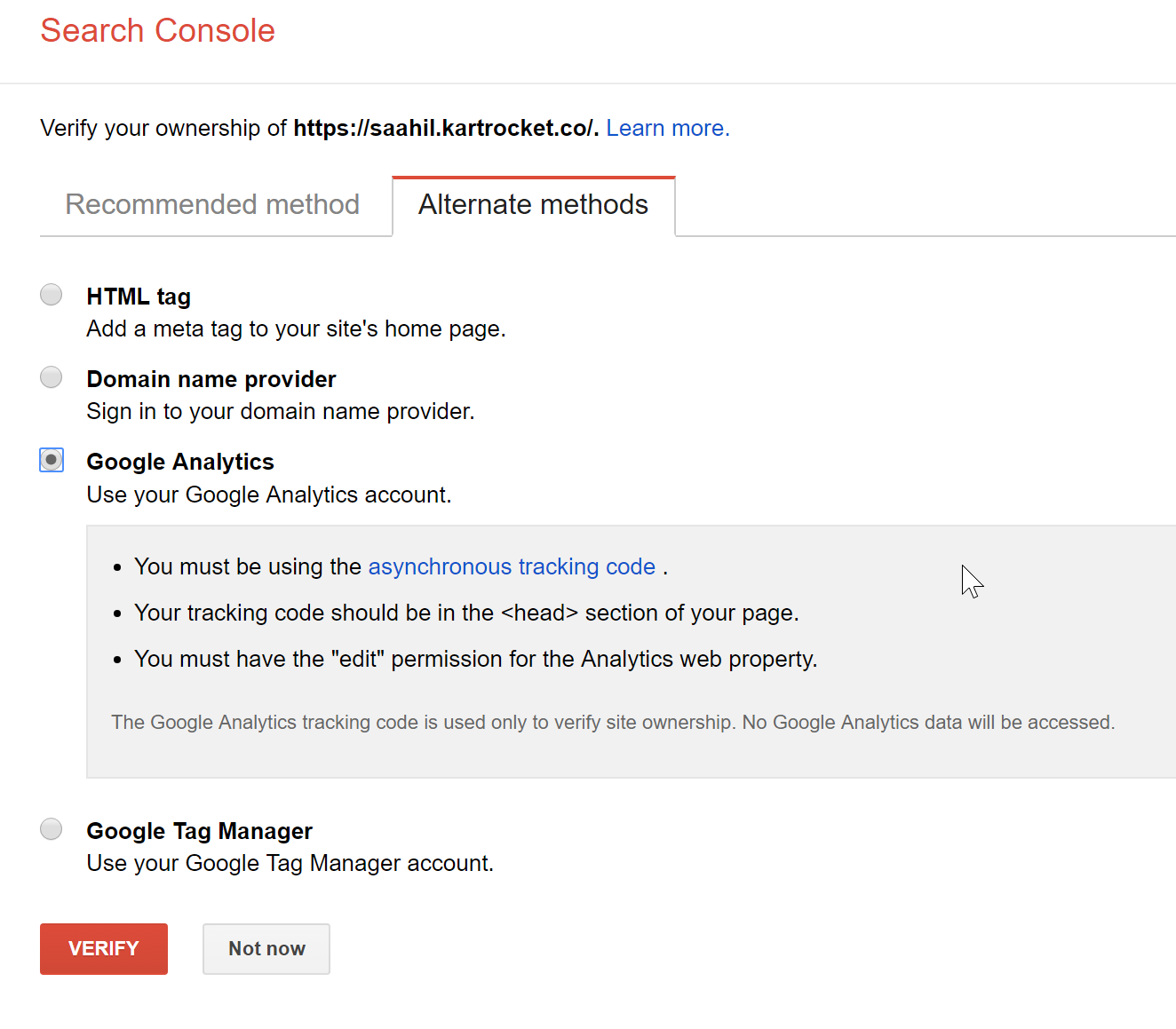
Task: Click the red VERIFY button
Action: point(104,949)
